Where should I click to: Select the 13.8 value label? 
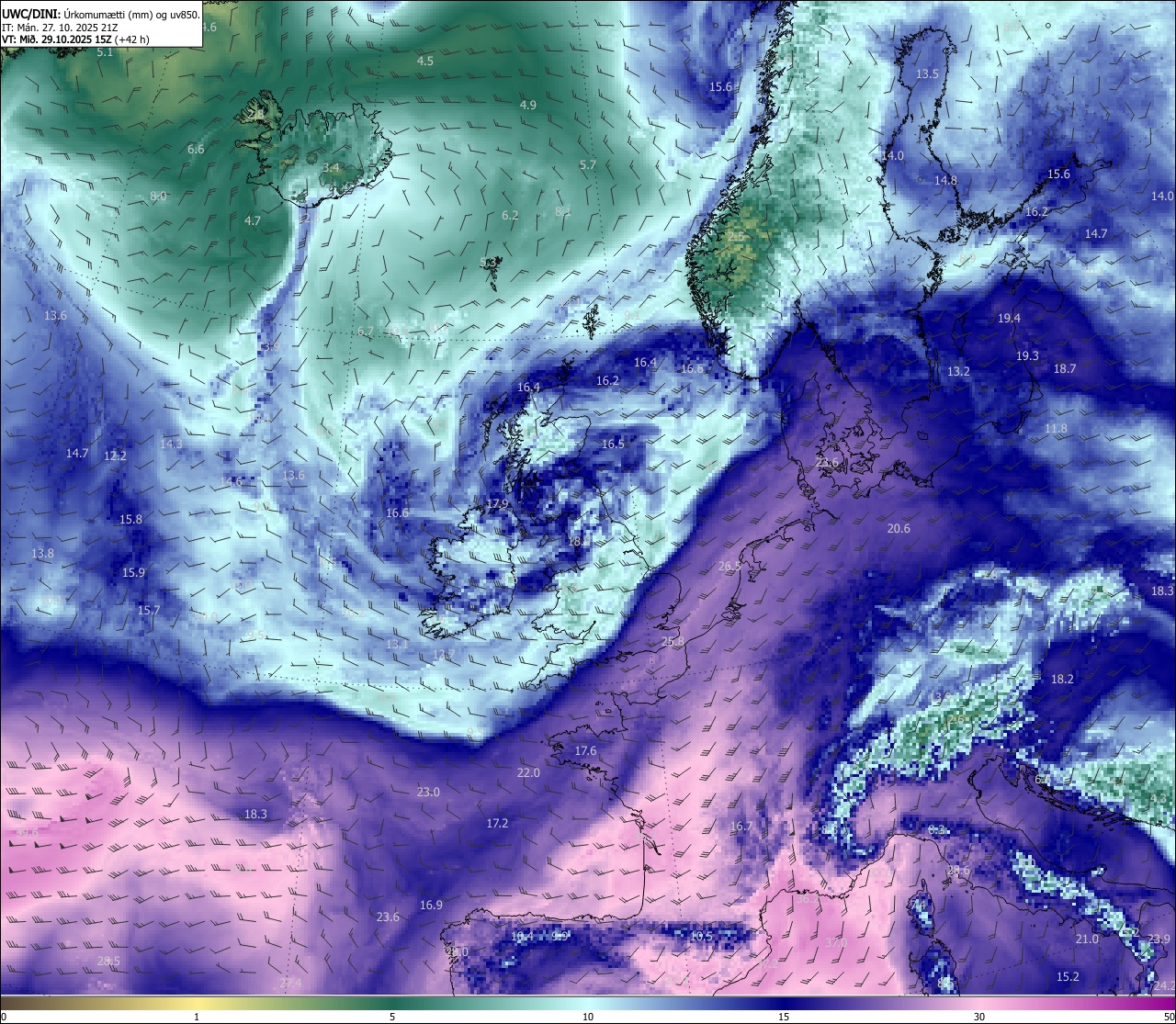(42, 553)
